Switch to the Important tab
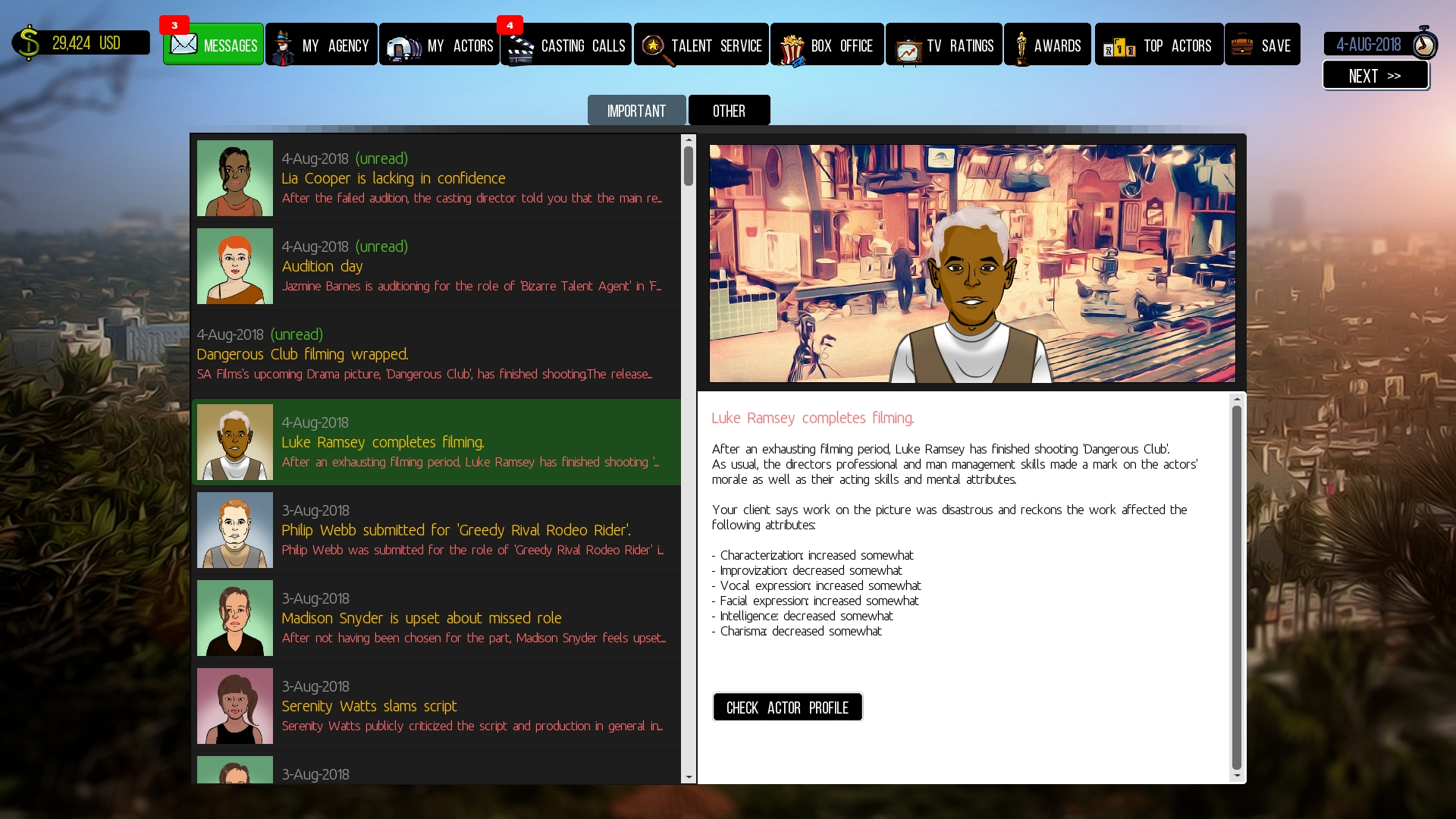This screenshot has width=1456, height=819. pyautogui.click(x=636, y=111)
